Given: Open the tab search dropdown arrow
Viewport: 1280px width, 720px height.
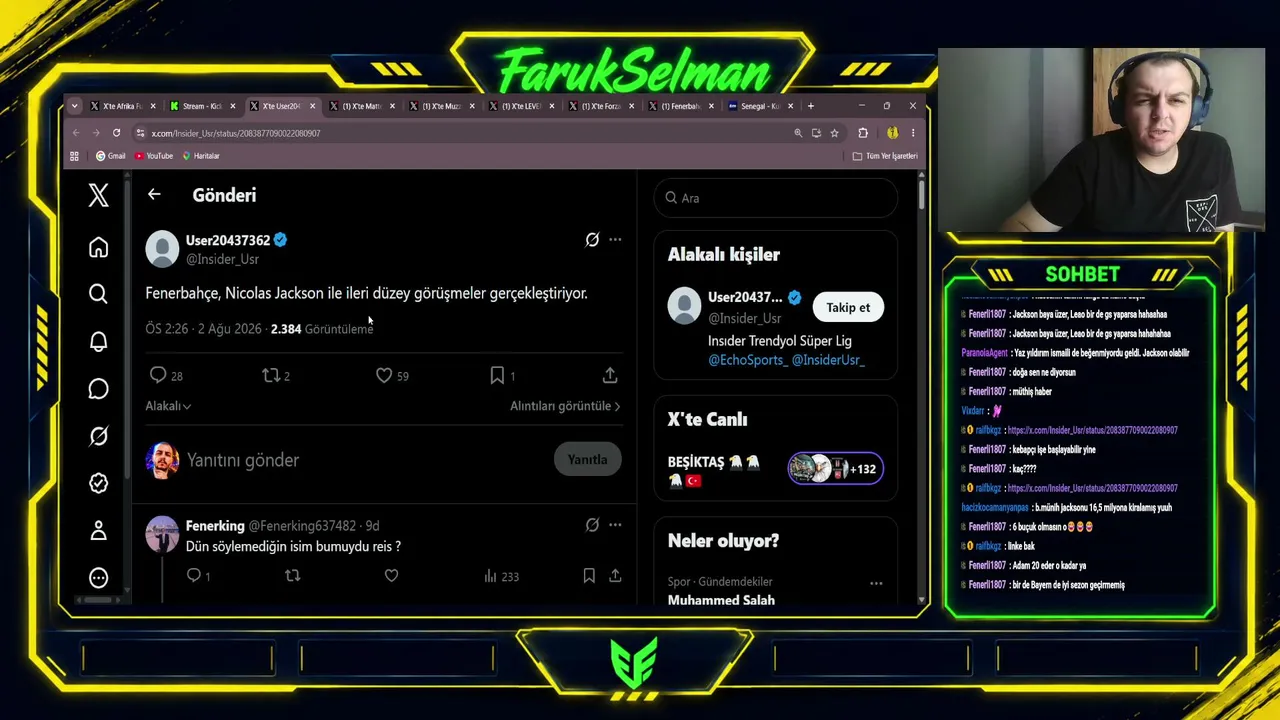Looking at the screenshot, I should tap(74, 106).
